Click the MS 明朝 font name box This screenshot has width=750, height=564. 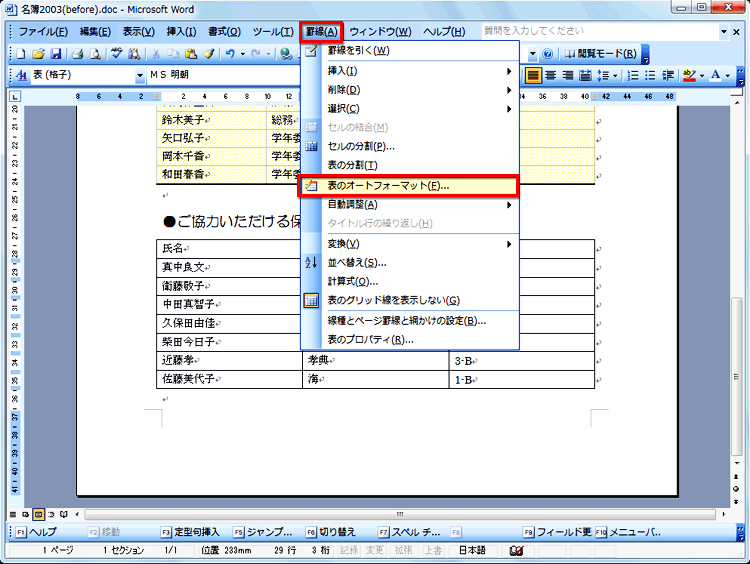click(223, 75)
